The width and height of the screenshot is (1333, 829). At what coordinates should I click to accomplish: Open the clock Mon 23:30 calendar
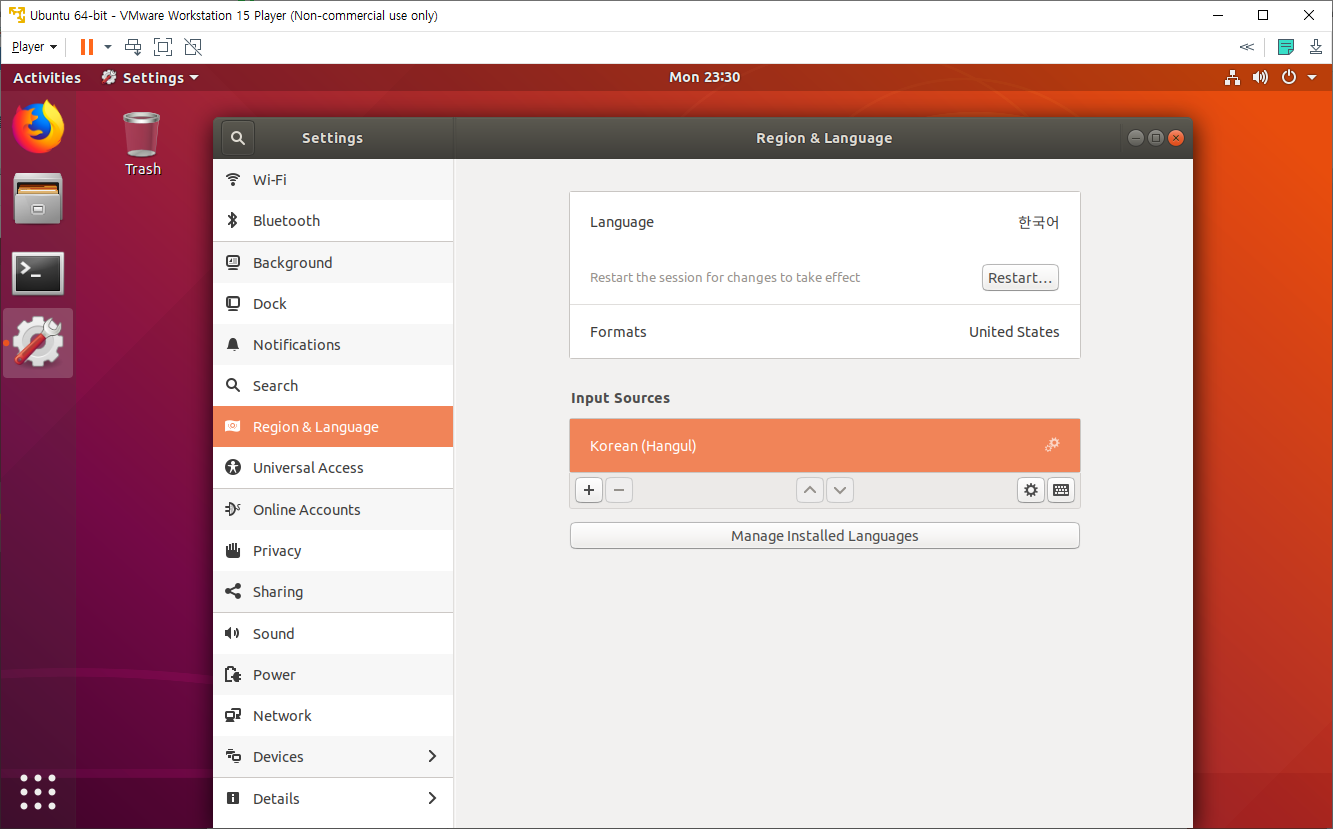(x=705, y=77)
